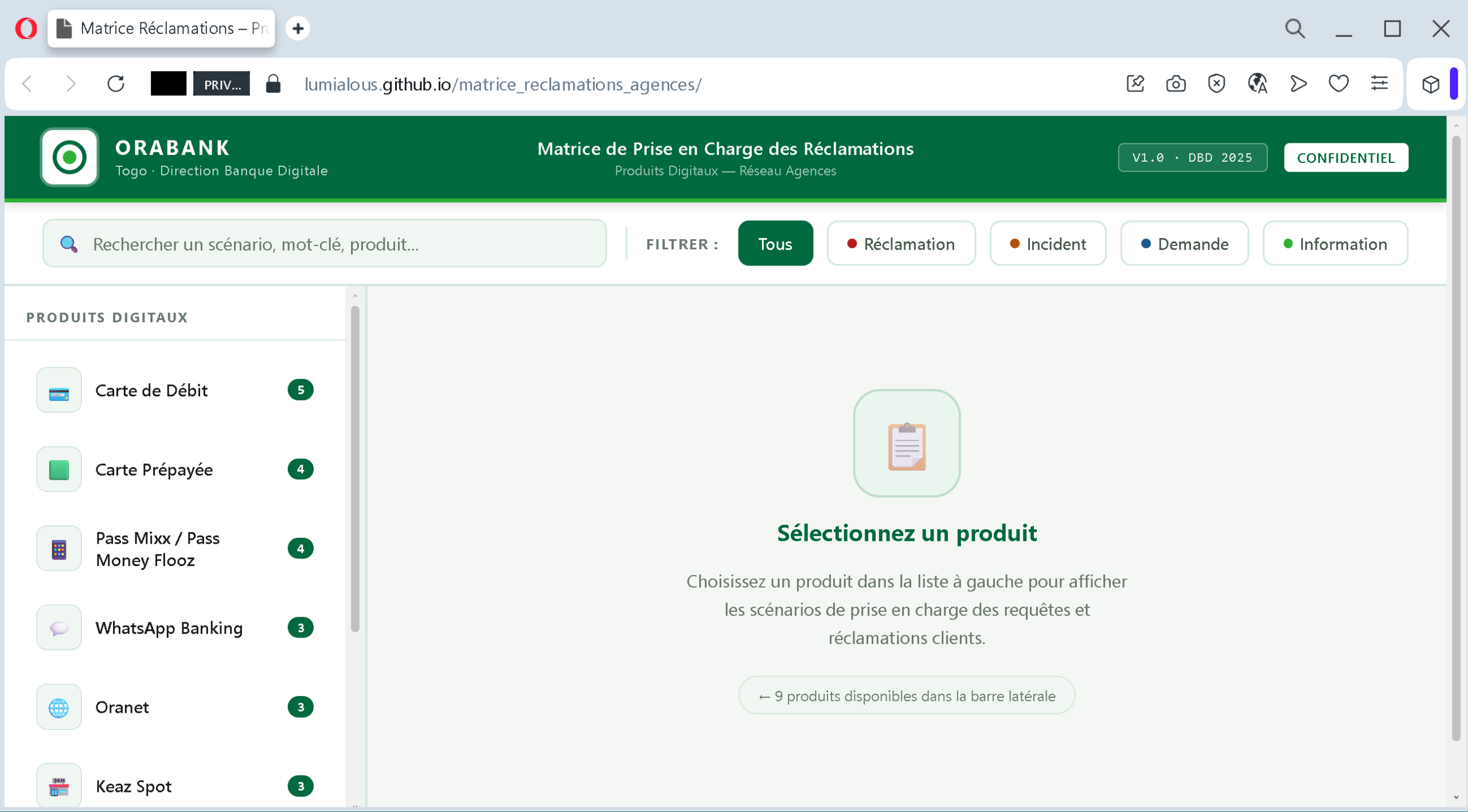Click the Orabank logo icon
1468x812 pixels.
coord(69,158)
